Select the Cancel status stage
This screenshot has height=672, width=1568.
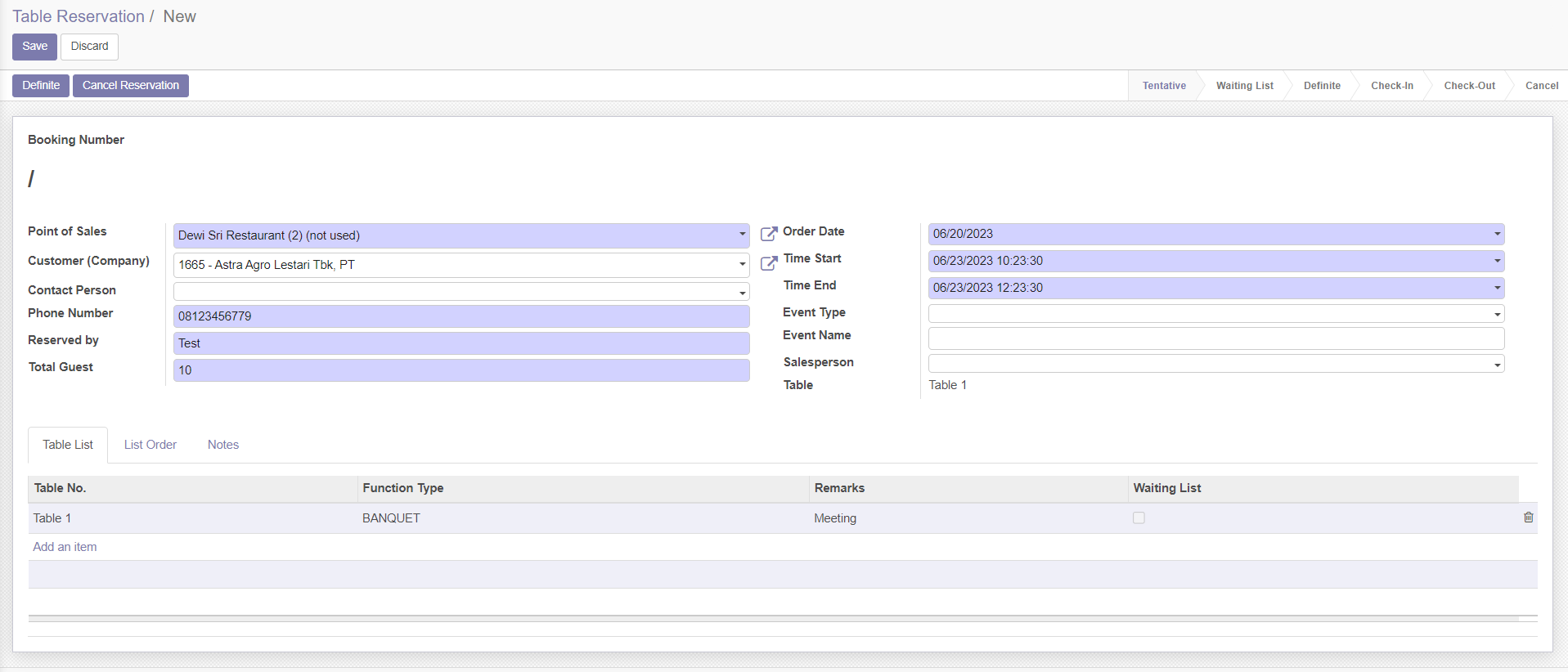click(x=1541, y=86)
